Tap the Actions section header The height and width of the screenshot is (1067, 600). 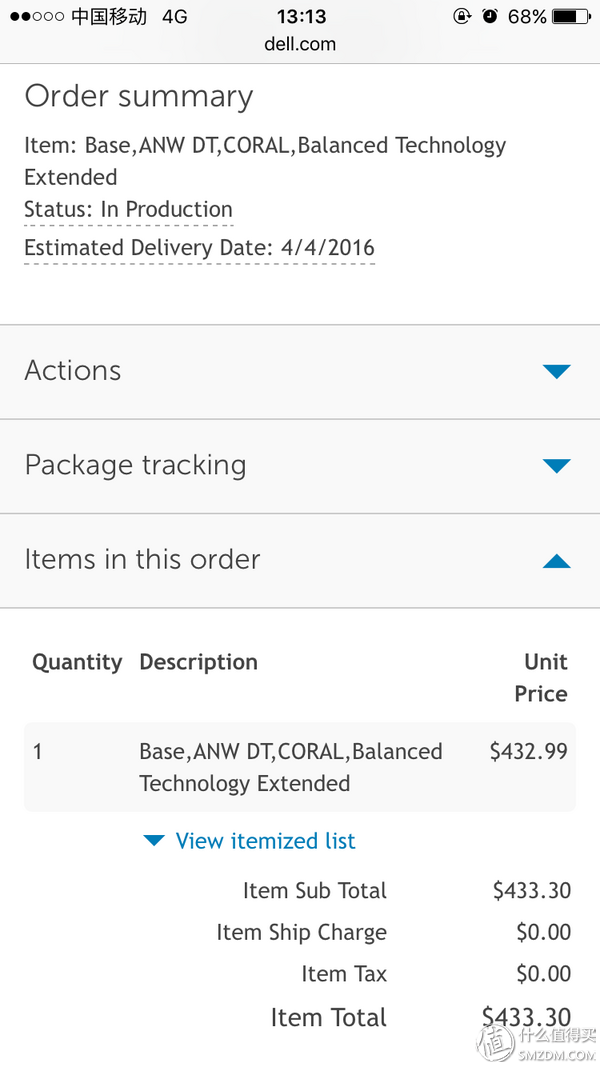(x=300, y=372)
